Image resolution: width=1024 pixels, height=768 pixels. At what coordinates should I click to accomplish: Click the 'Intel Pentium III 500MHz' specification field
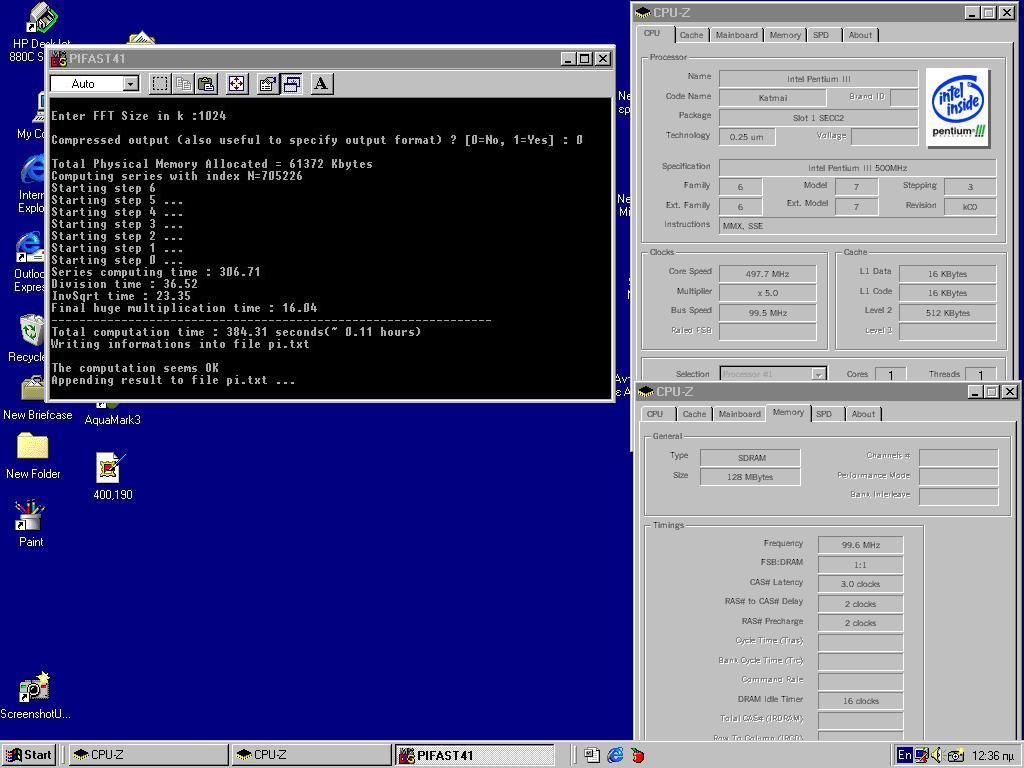tap(857, 168)
